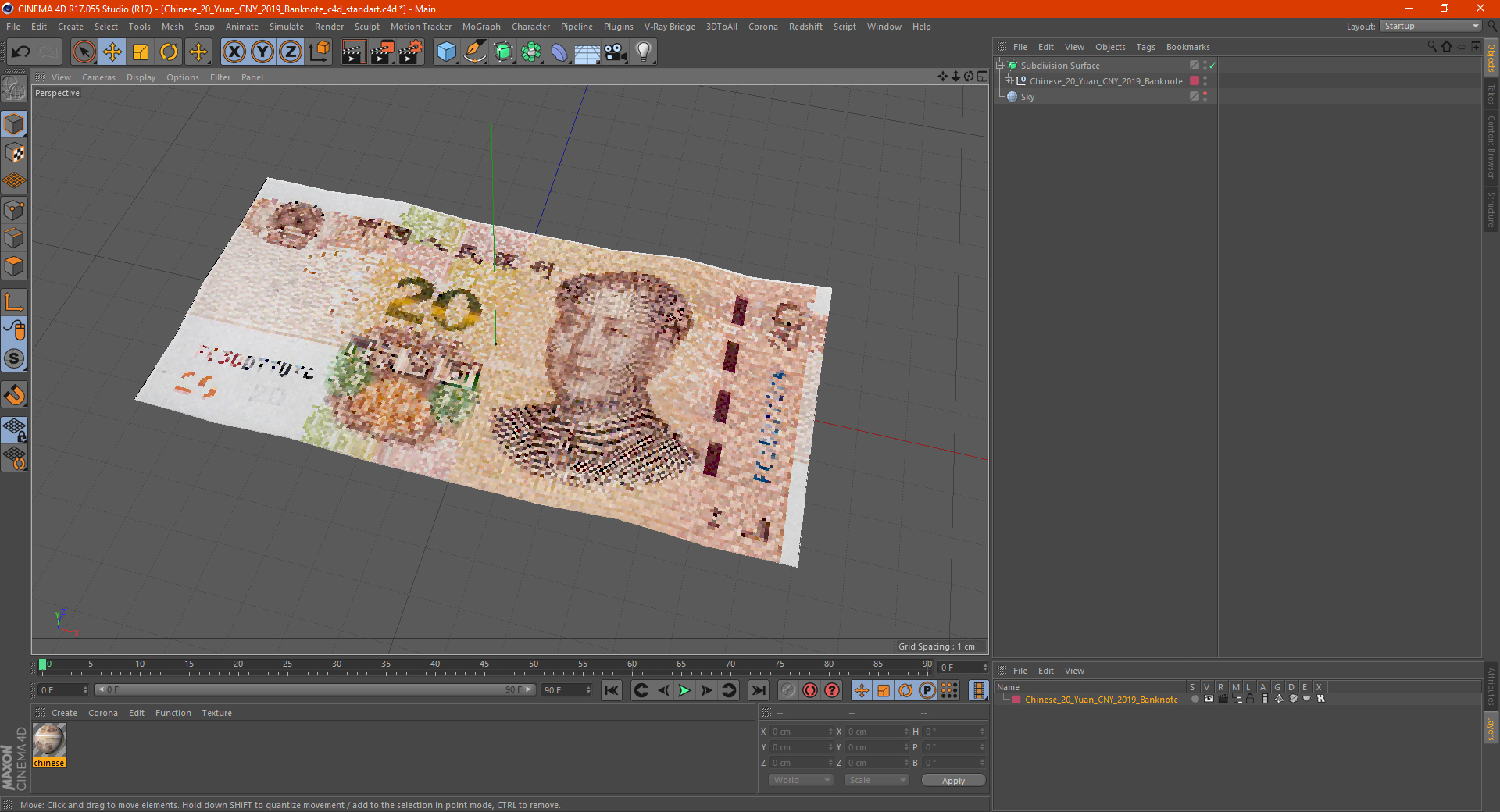The height and width of the screenshot is (812, 1500).
Task: Open the Structure side tab
Action: 1491,209
